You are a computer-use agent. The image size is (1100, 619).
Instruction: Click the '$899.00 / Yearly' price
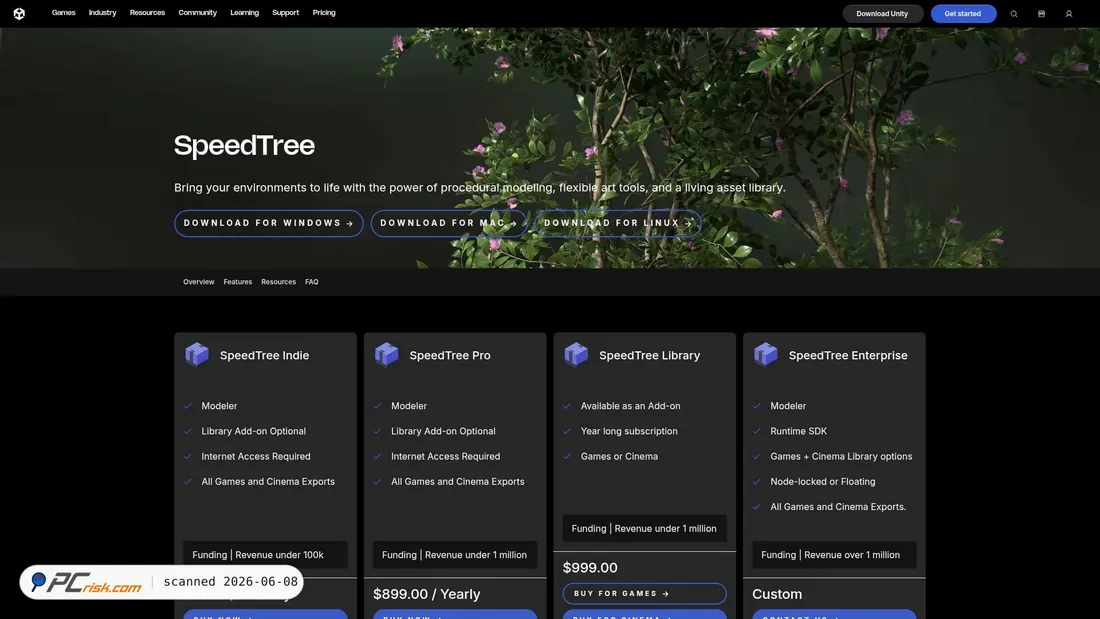tap(427, 594)
